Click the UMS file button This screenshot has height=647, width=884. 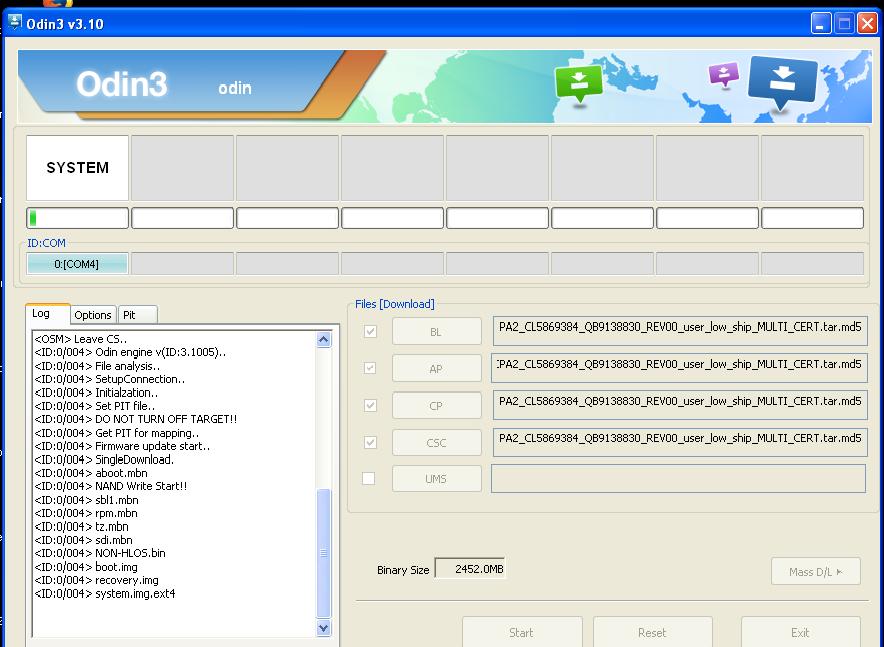click(437, 479)
